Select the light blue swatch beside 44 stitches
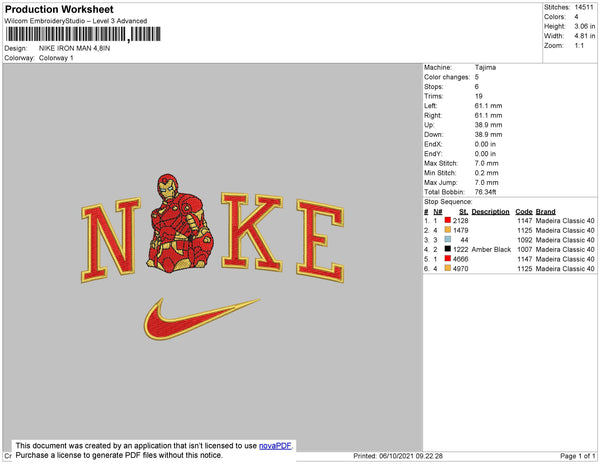 (x=447, y=239)
